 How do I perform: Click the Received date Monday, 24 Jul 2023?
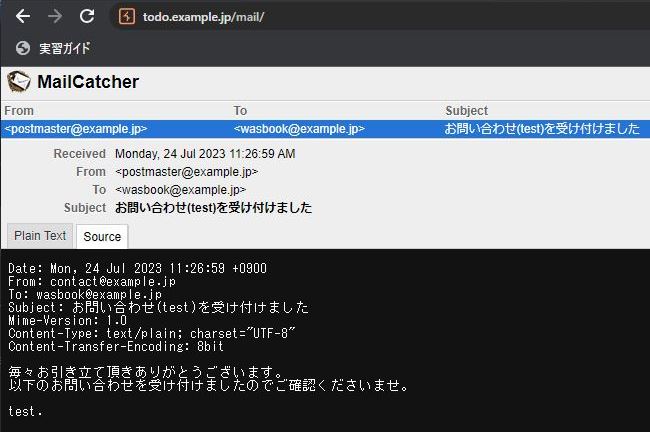[205, 154]
